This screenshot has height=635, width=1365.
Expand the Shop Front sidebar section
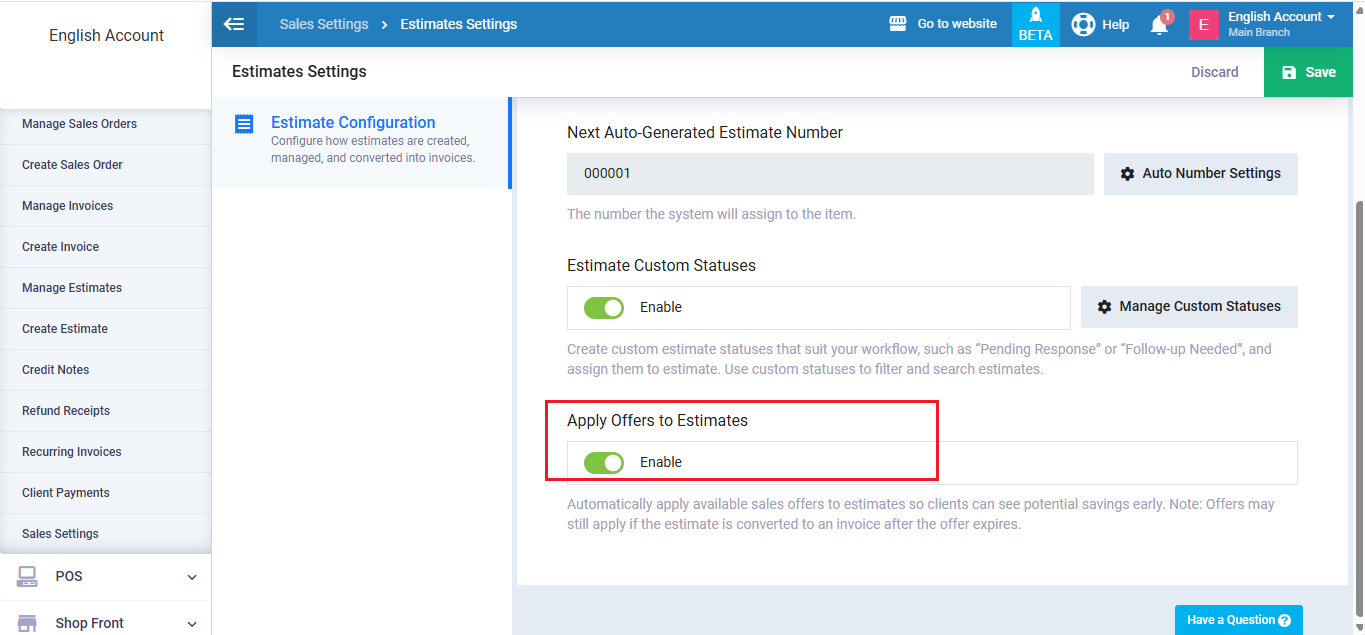[x=192, y=623]
